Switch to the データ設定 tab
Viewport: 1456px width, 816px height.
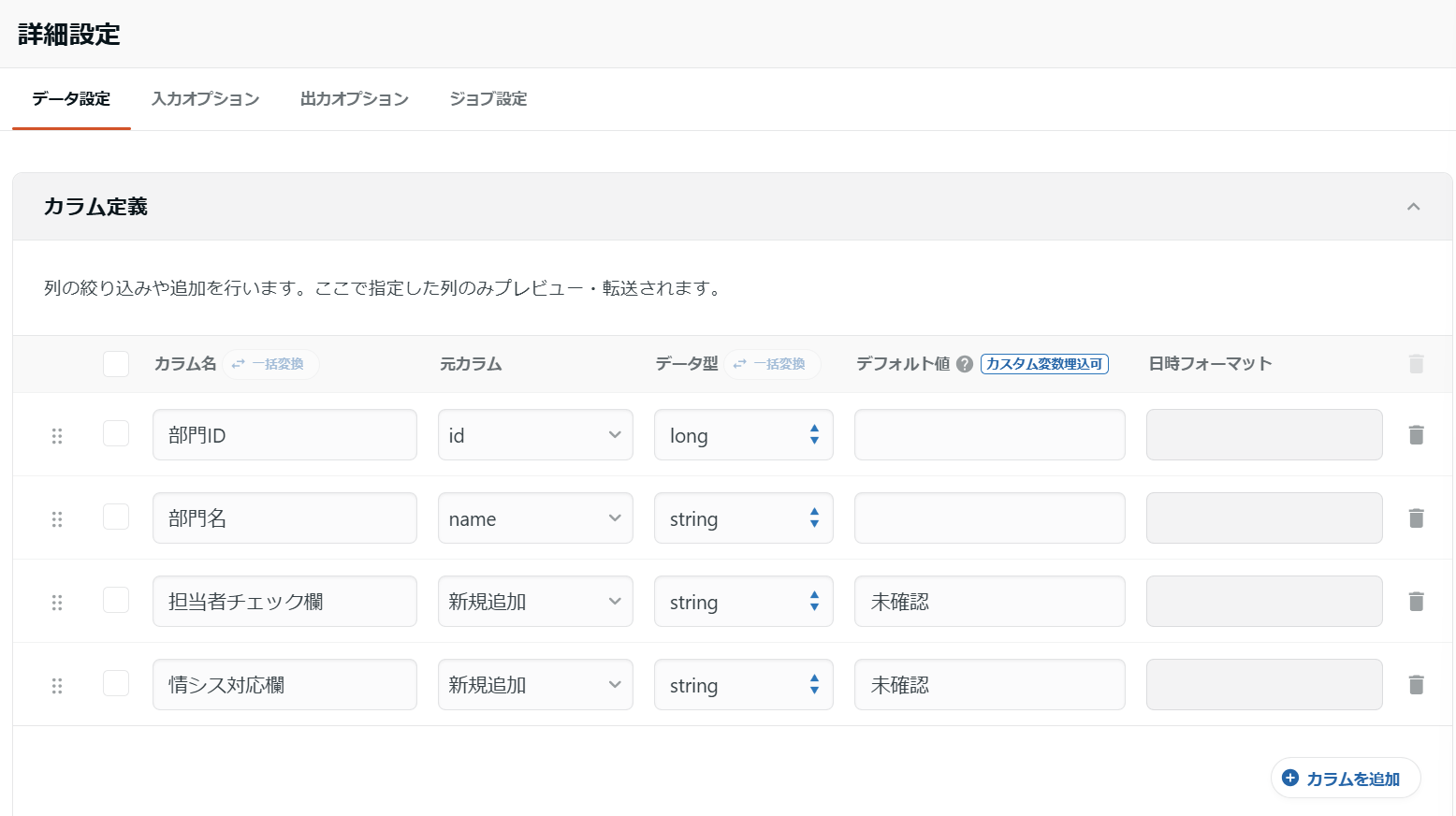71,99
